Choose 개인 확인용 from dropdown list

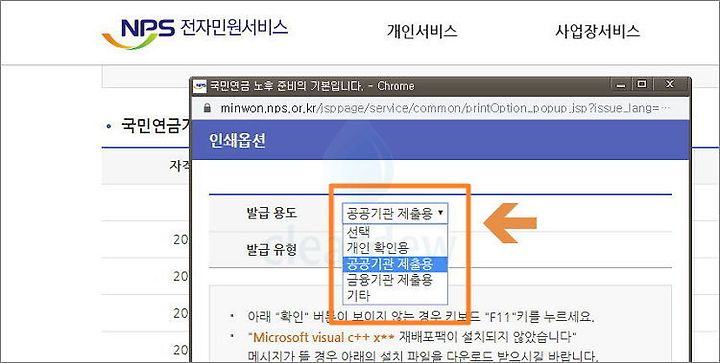click(395, 248)
